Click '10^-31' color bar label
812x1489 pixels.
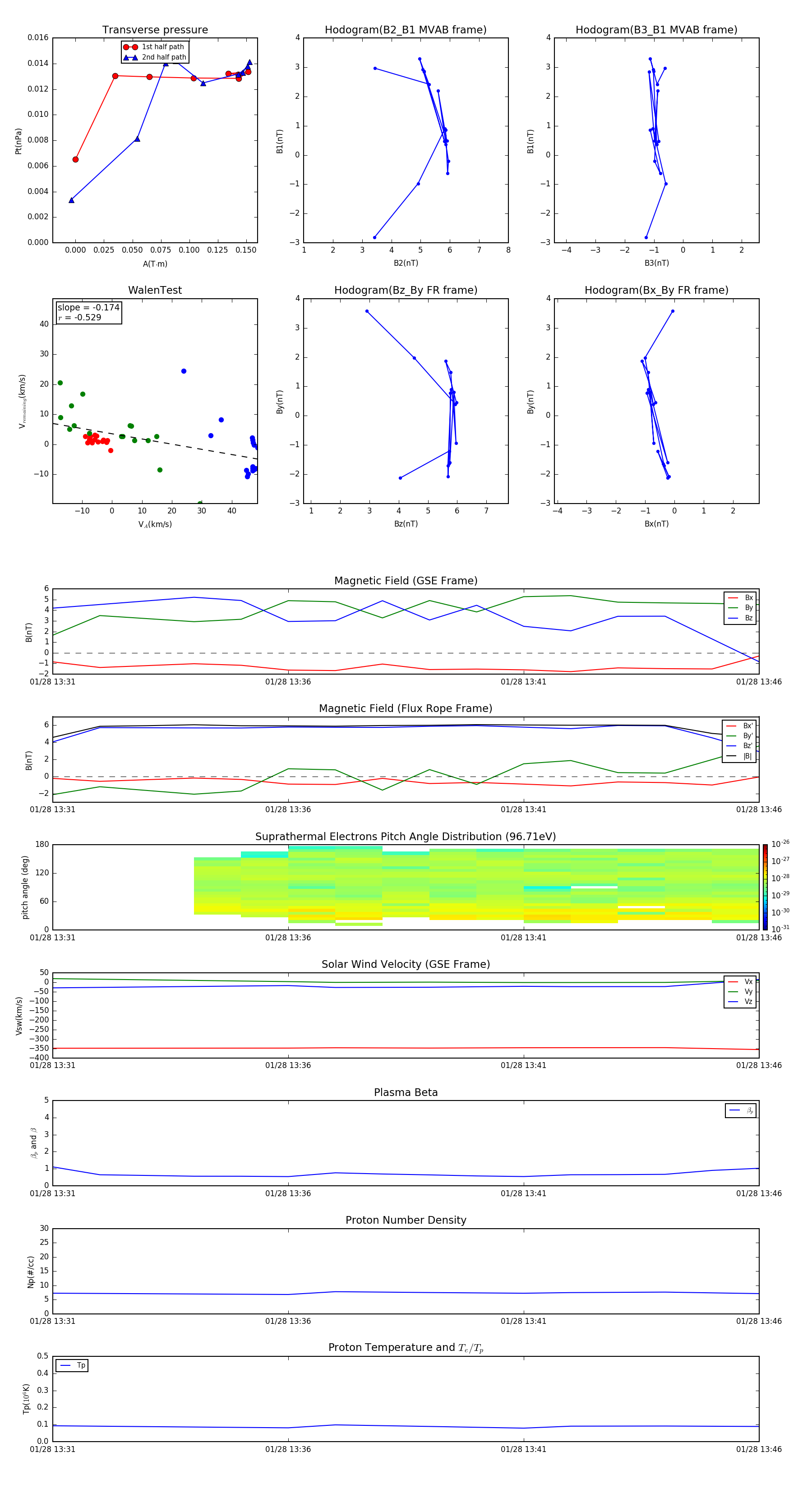click(x=781, y=929)
